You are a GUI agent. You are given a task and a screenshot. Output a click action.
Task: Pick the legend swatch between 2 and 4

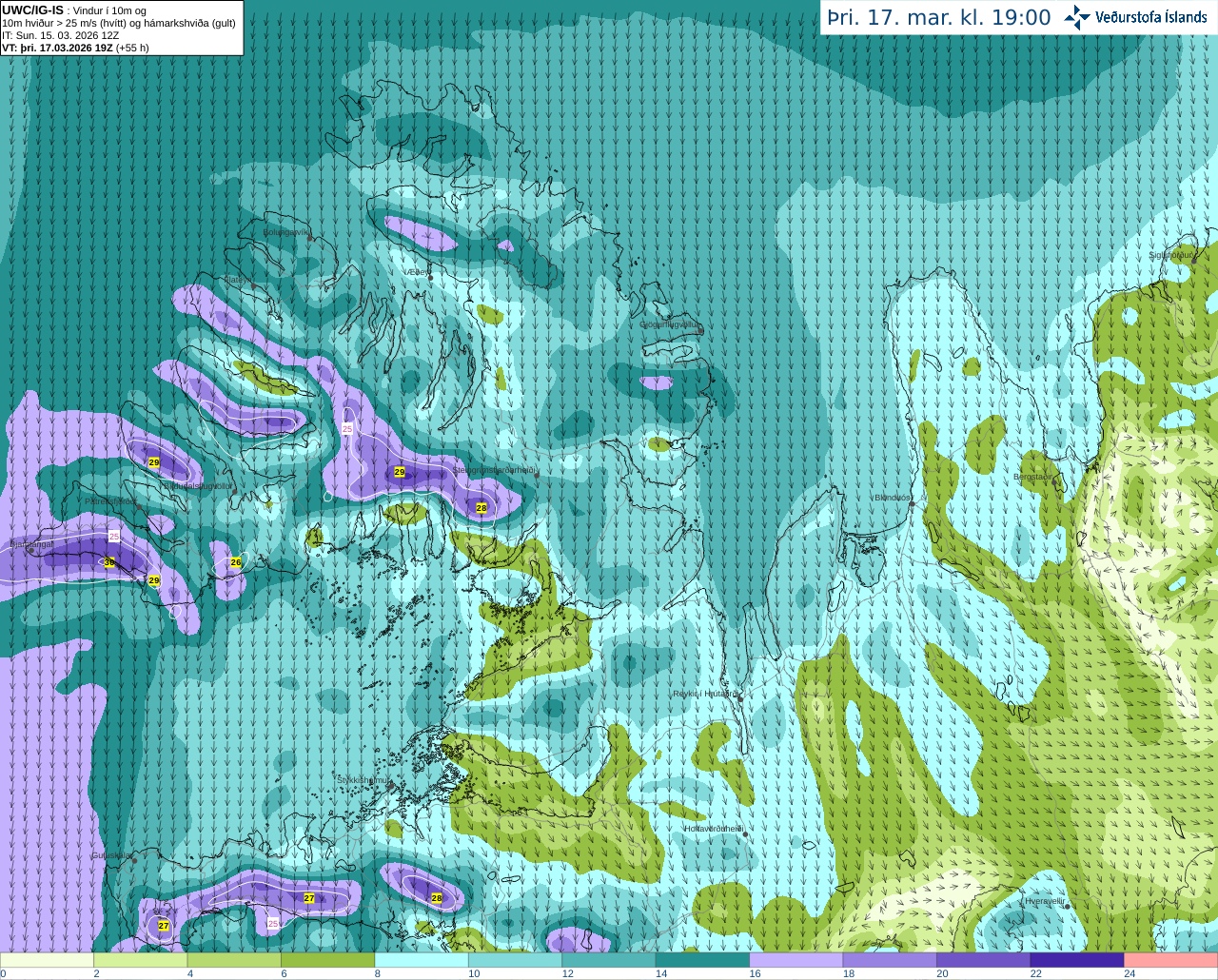140,960
